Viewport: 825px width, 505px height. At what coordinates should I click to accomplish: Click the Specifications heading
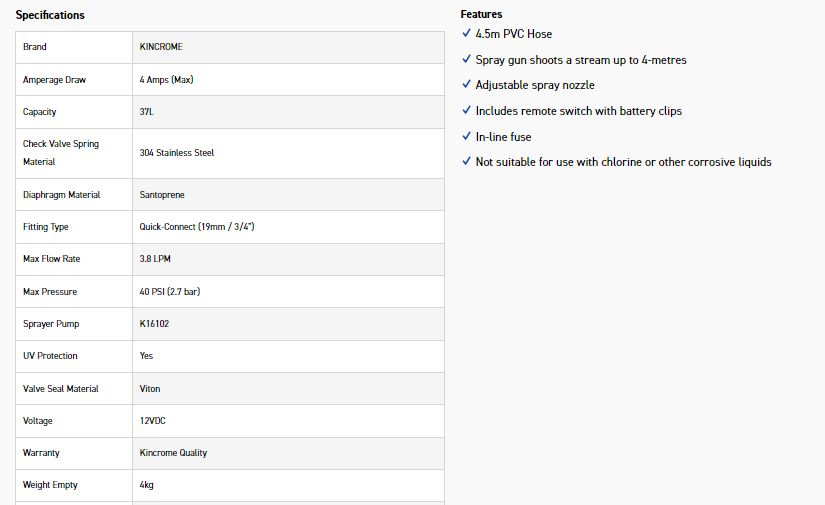(x=50, y=15)
